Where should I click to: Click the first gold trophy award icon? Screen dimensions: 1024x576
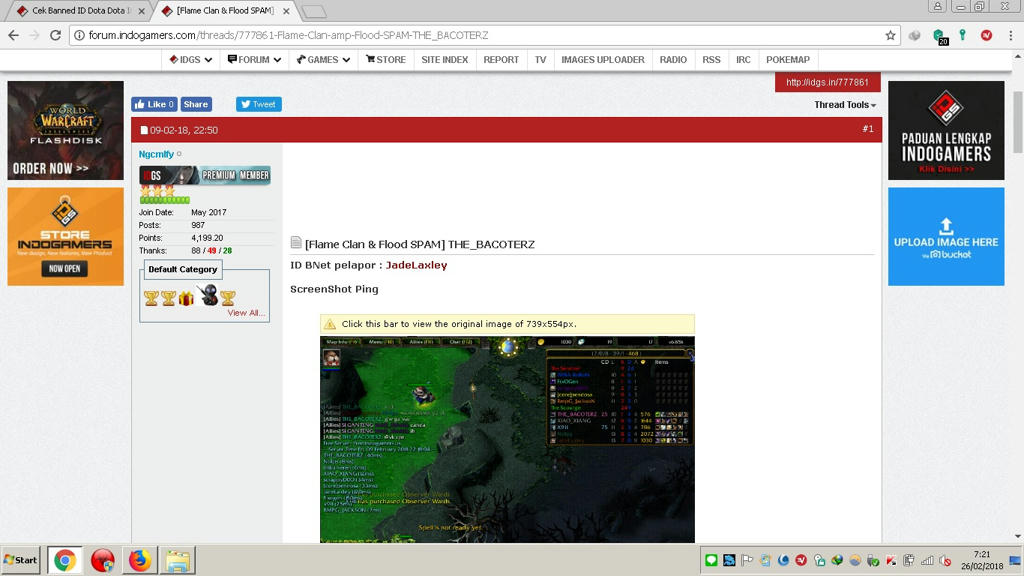click(x=151, y=298)
